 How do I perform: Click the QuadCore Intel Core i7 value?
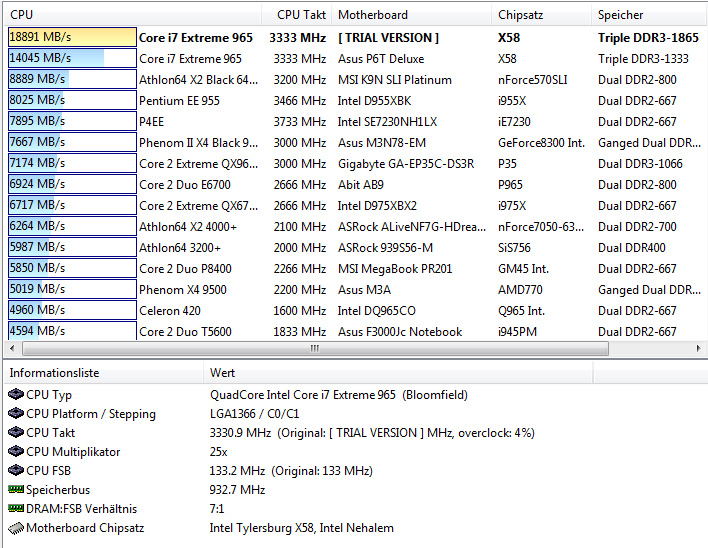coord(339,395)
